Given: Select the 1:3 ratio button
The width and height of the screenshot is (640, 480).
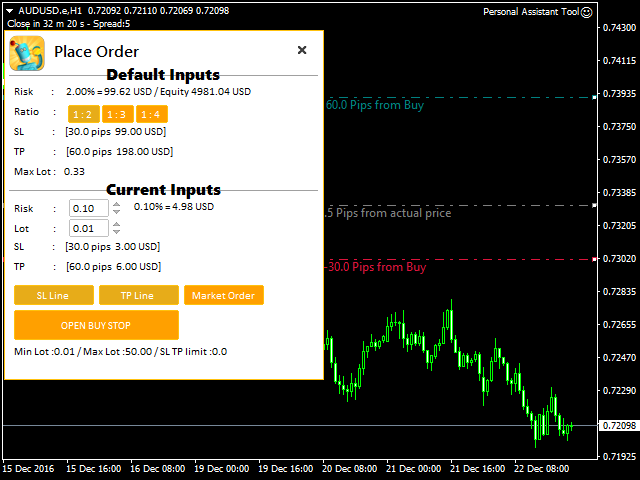Looking at the screenshot, I should (118, 114).
